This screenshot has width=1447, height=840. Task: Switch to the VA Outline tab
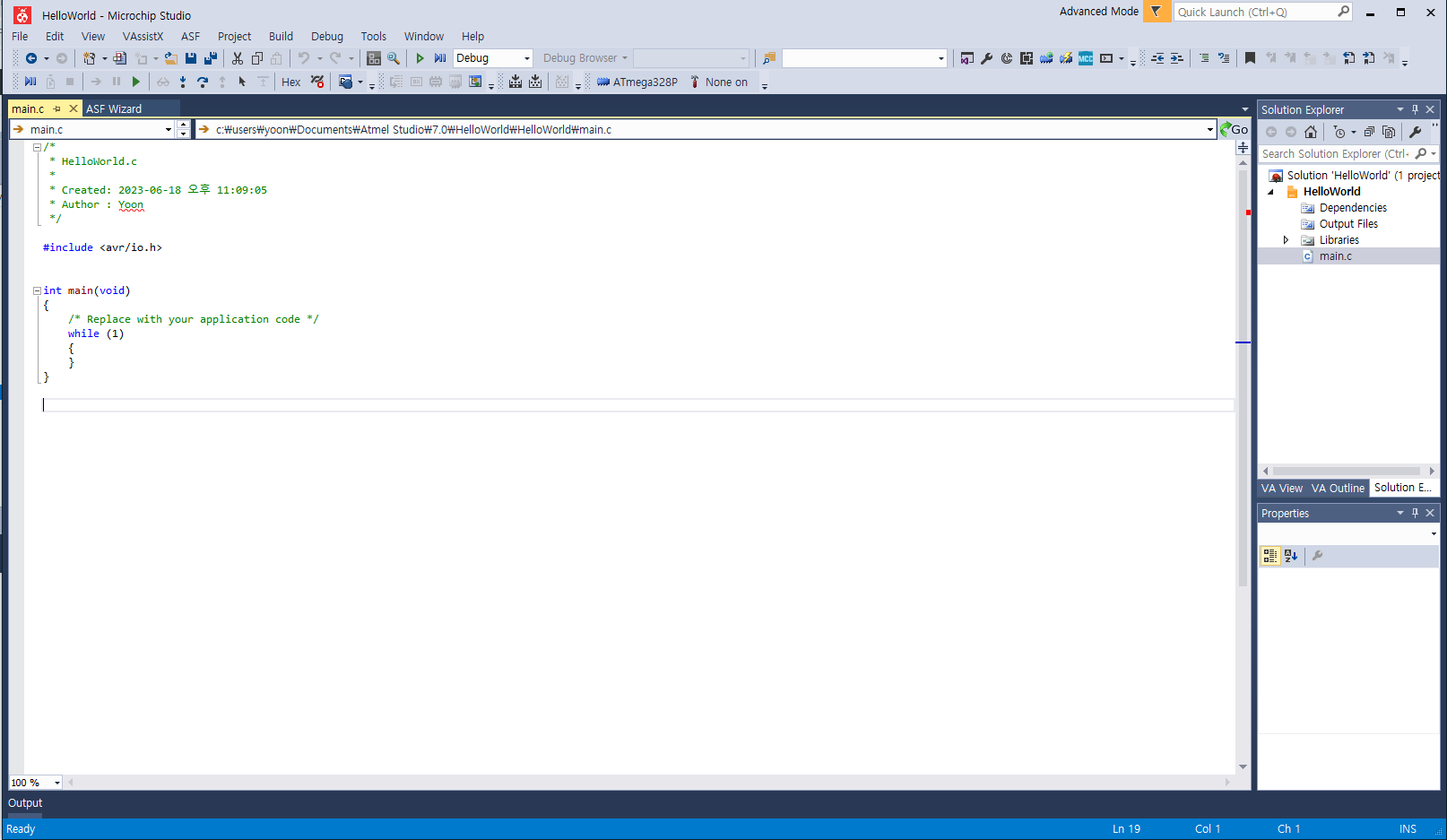click(1338, 489)
